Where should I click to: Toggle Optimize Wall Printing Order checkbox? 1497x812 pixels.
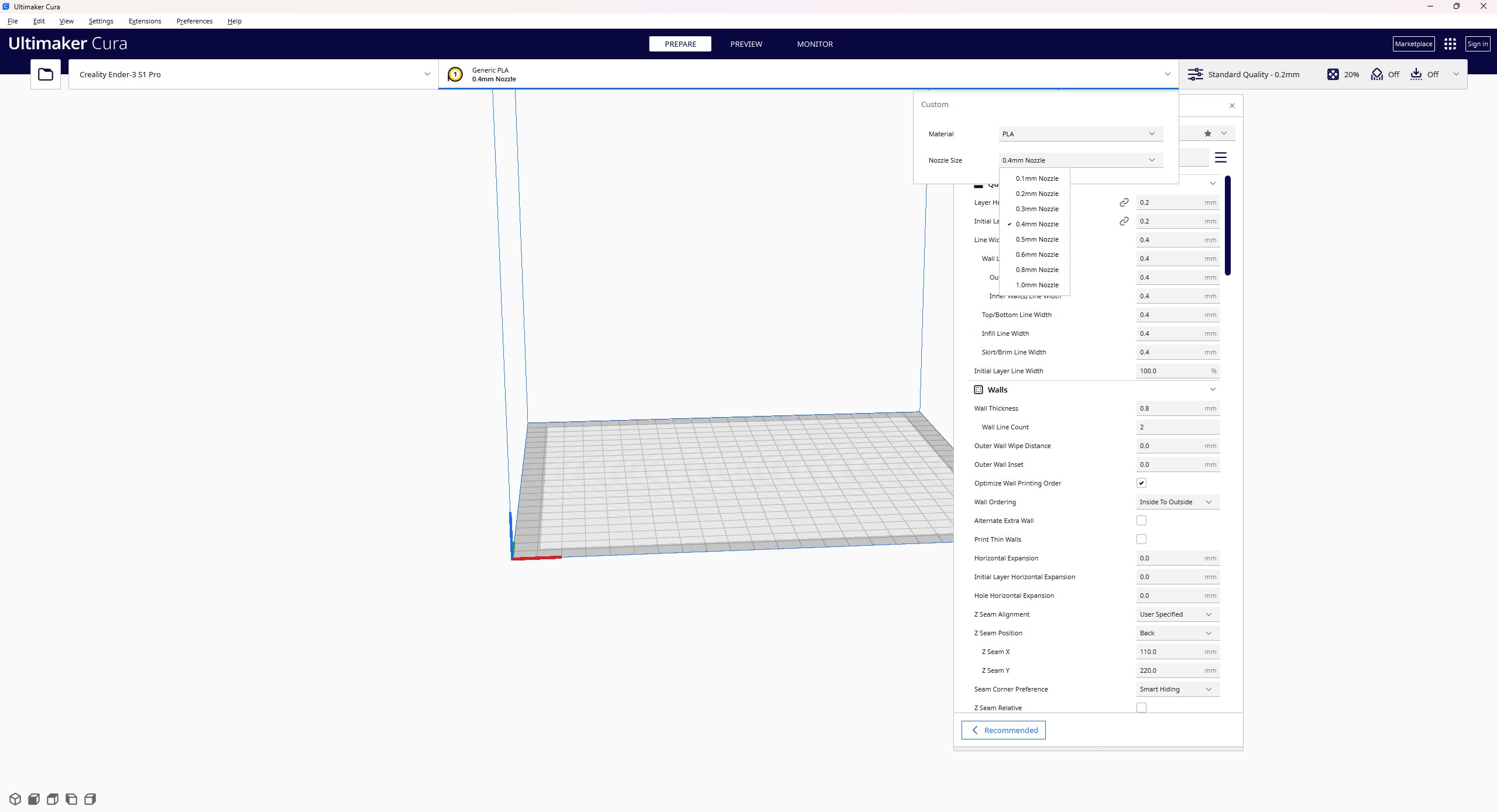pyautogui.click(x=1141, y=483)
